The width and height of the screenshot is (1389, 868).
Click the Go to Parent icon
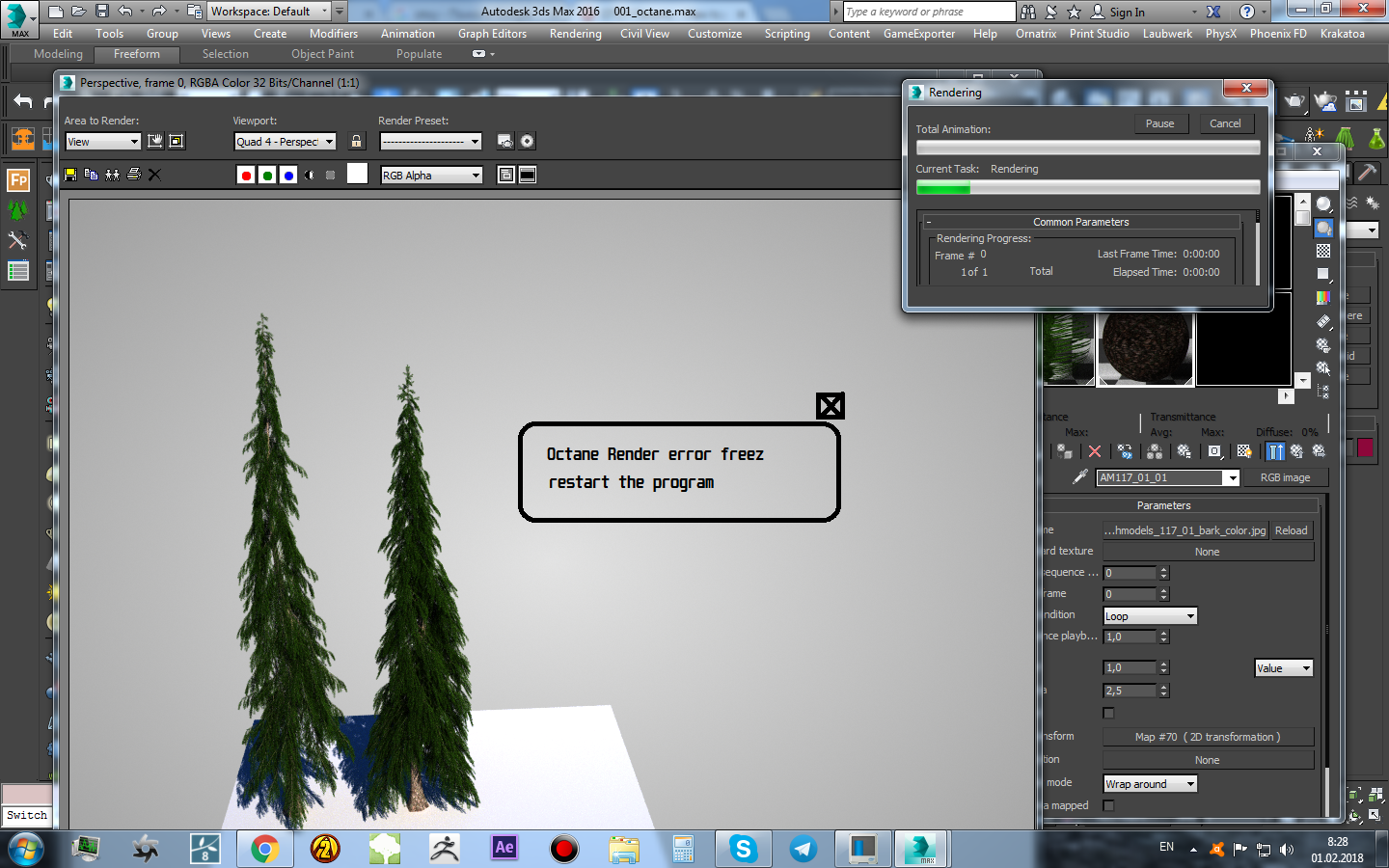coord(1297,451)
